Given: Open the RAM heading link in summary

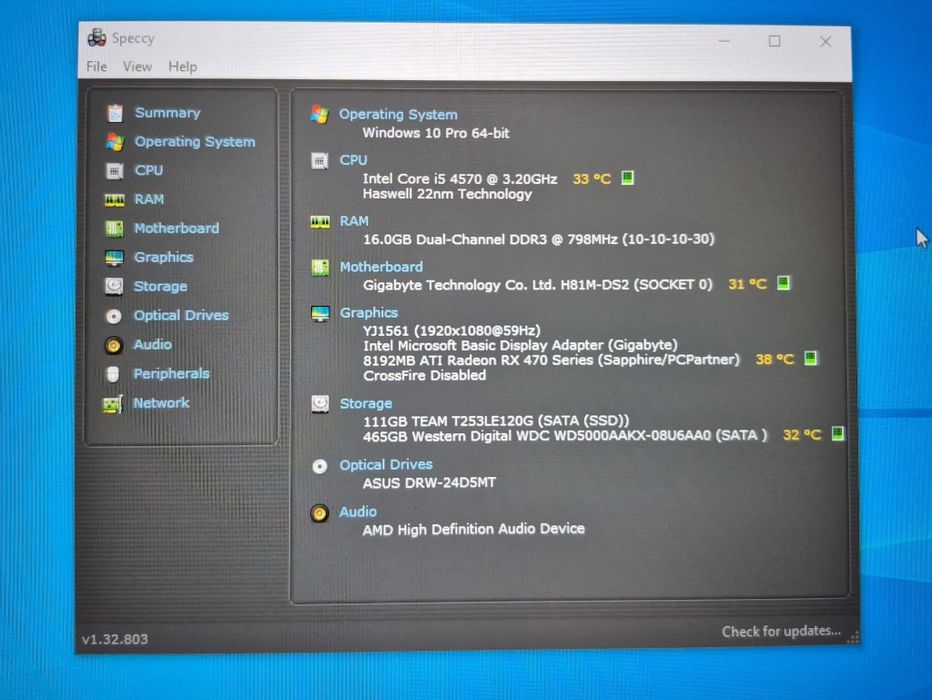Looking at the screenshot, I should 354,220.
